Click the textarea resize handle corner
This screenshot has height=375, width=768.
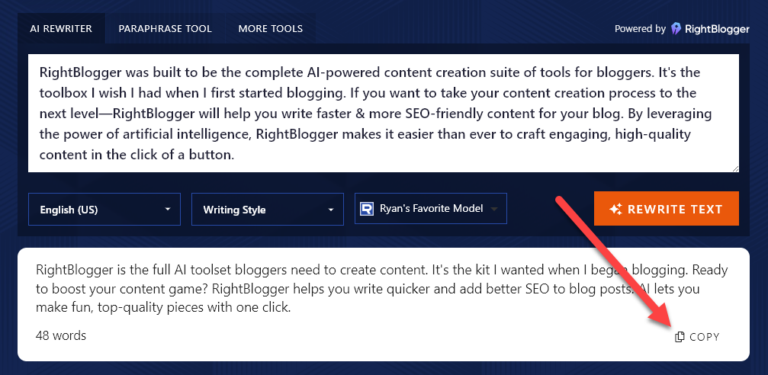pos(735,168)
